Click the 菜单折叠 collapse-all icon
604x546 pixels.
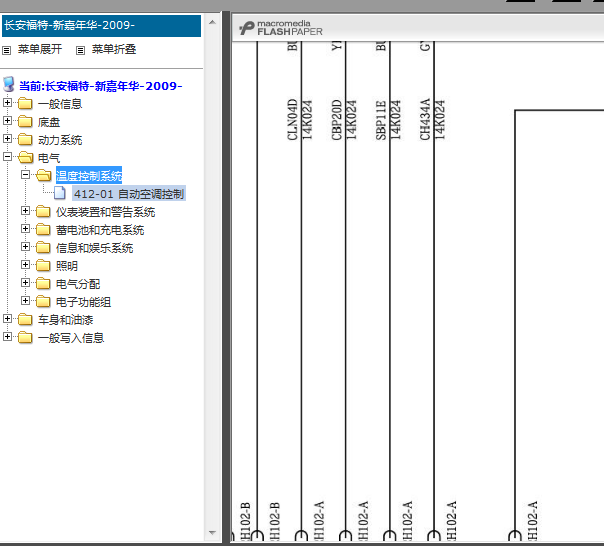[80, 50]
